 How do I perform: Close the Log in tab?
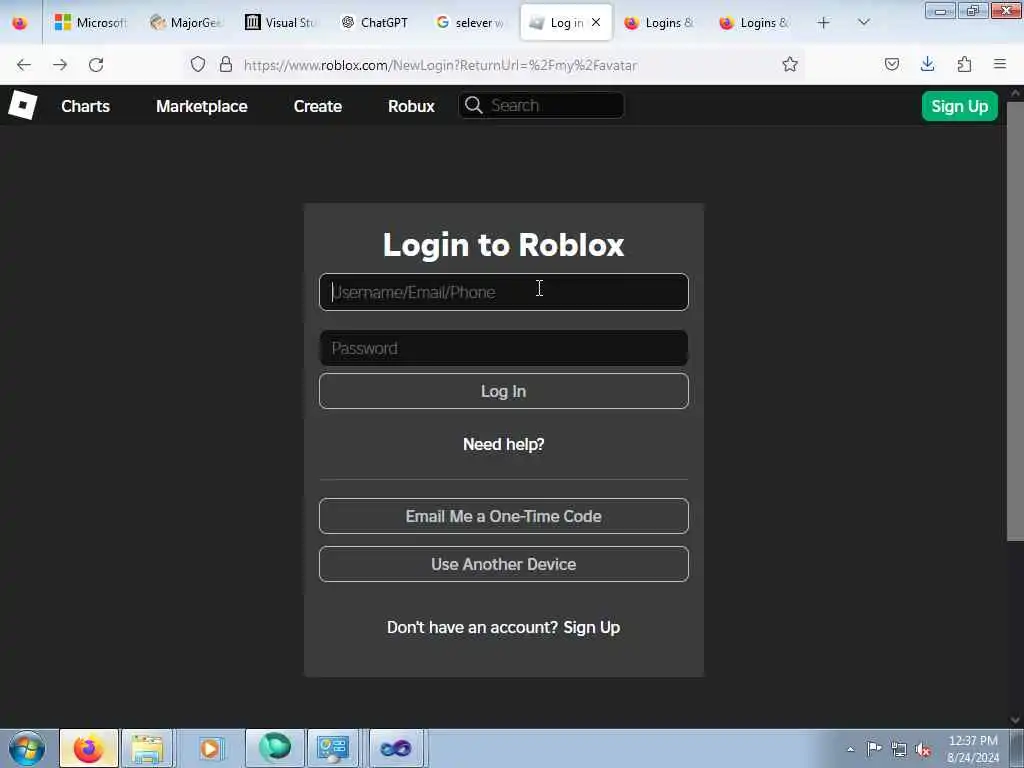pos(596,22)
